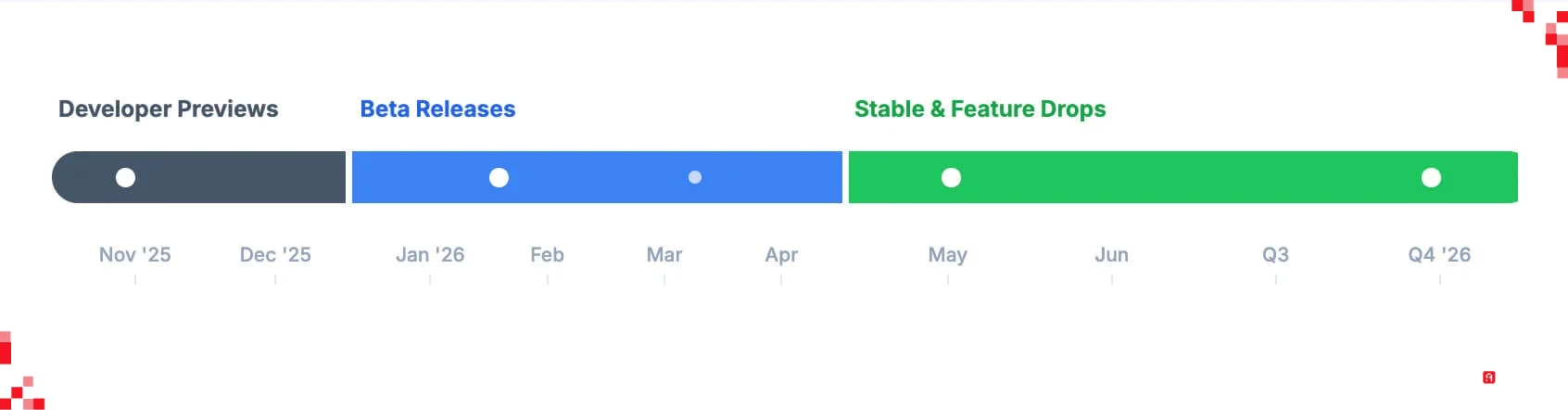Click the Mar timeline label
This screenshot has width=1568, height=410.
tap(664, 255)
